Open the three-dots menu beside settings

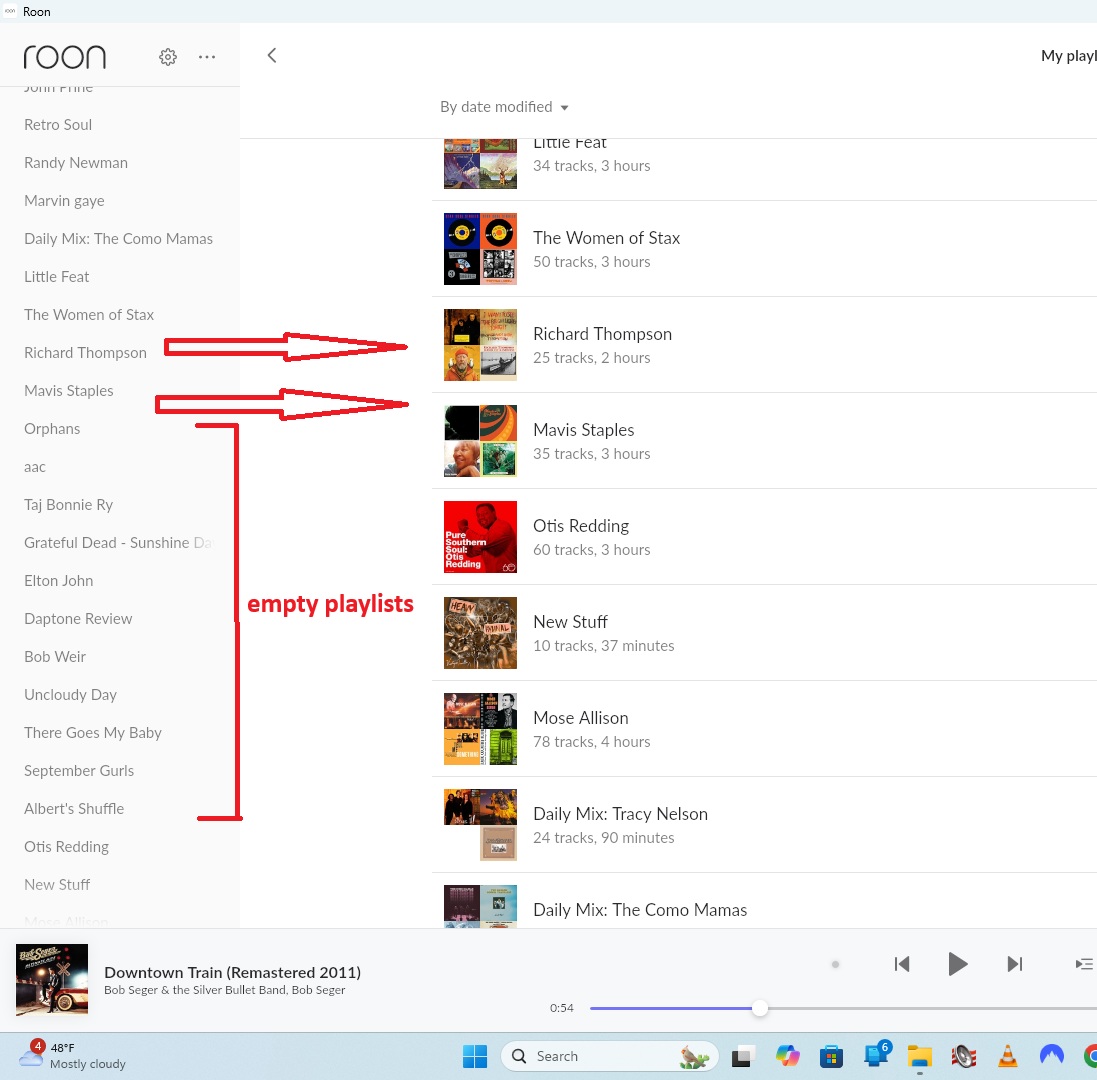(x=207, y=57)
